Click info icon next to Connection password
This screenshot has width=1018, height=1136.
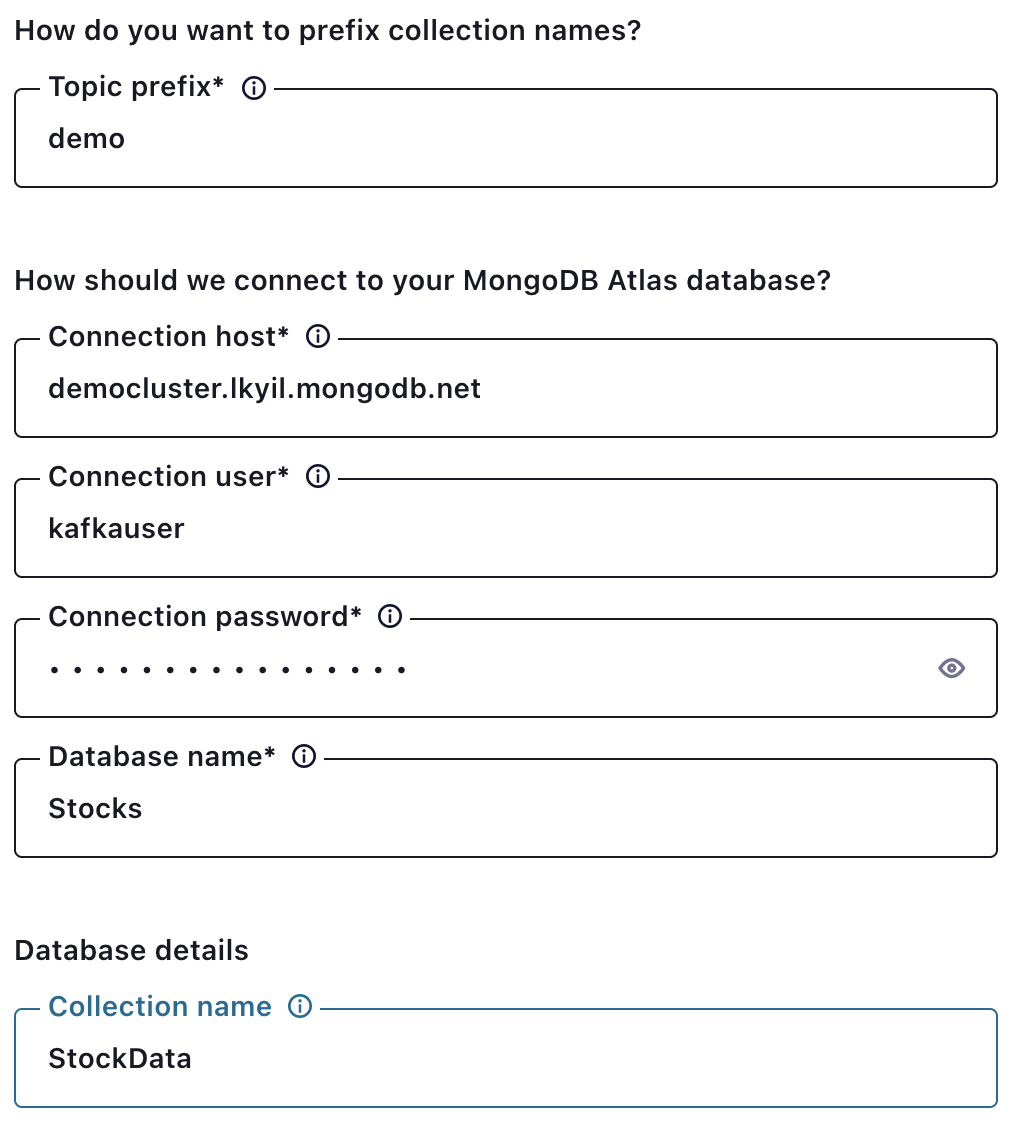pos(390,618)
